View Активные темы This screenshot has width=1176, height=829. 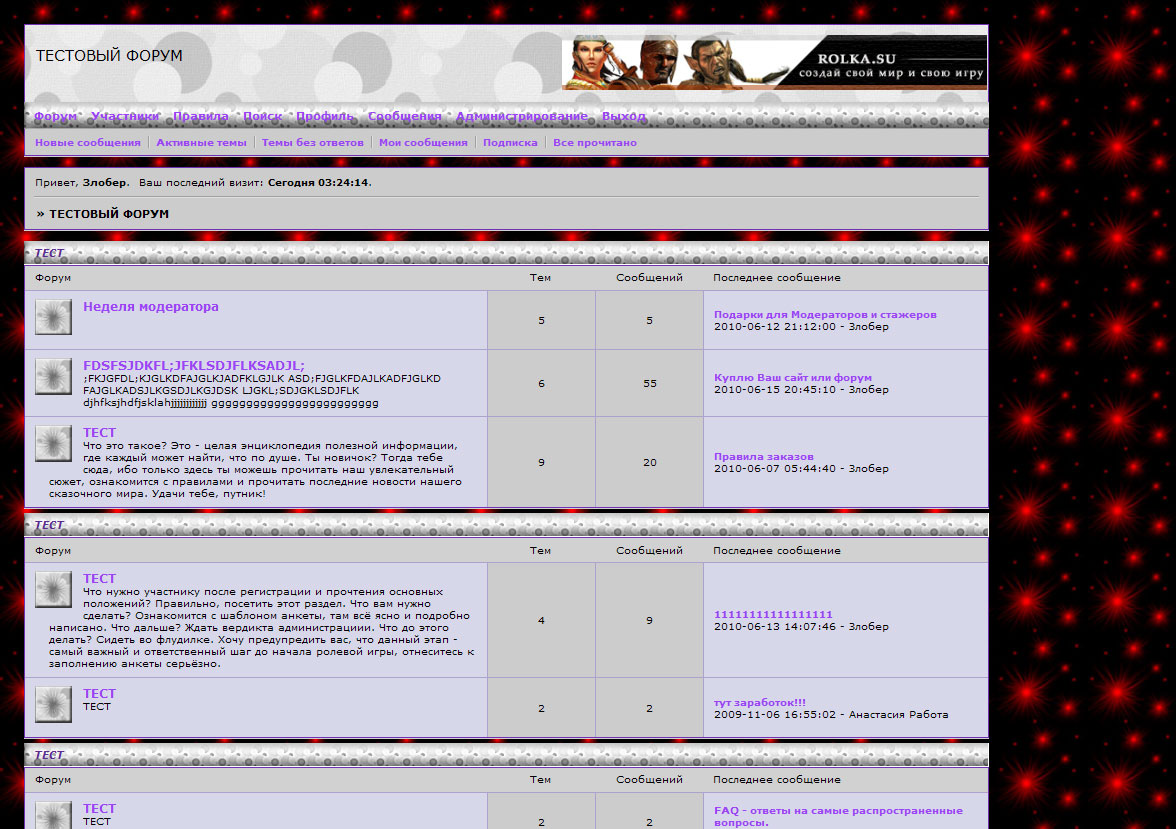click(x=201, y=143)
